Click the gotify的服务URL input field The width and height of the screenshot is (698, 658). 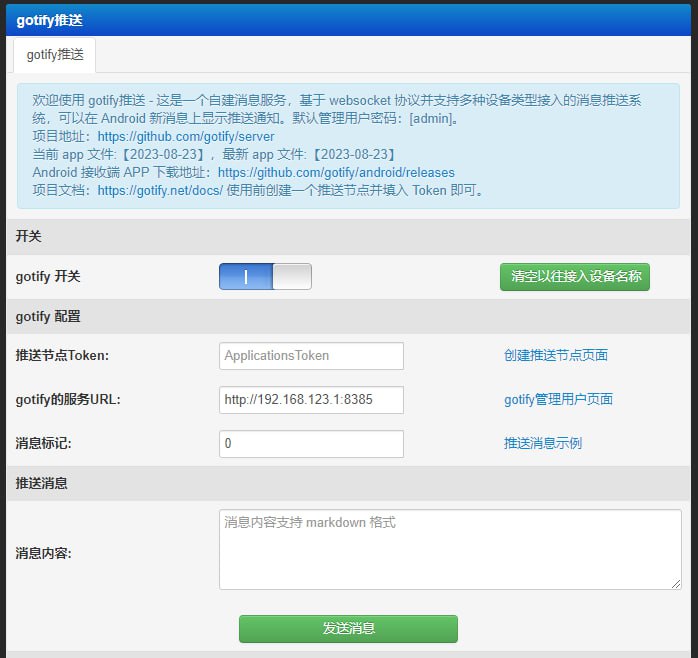[x=311, y=400]
